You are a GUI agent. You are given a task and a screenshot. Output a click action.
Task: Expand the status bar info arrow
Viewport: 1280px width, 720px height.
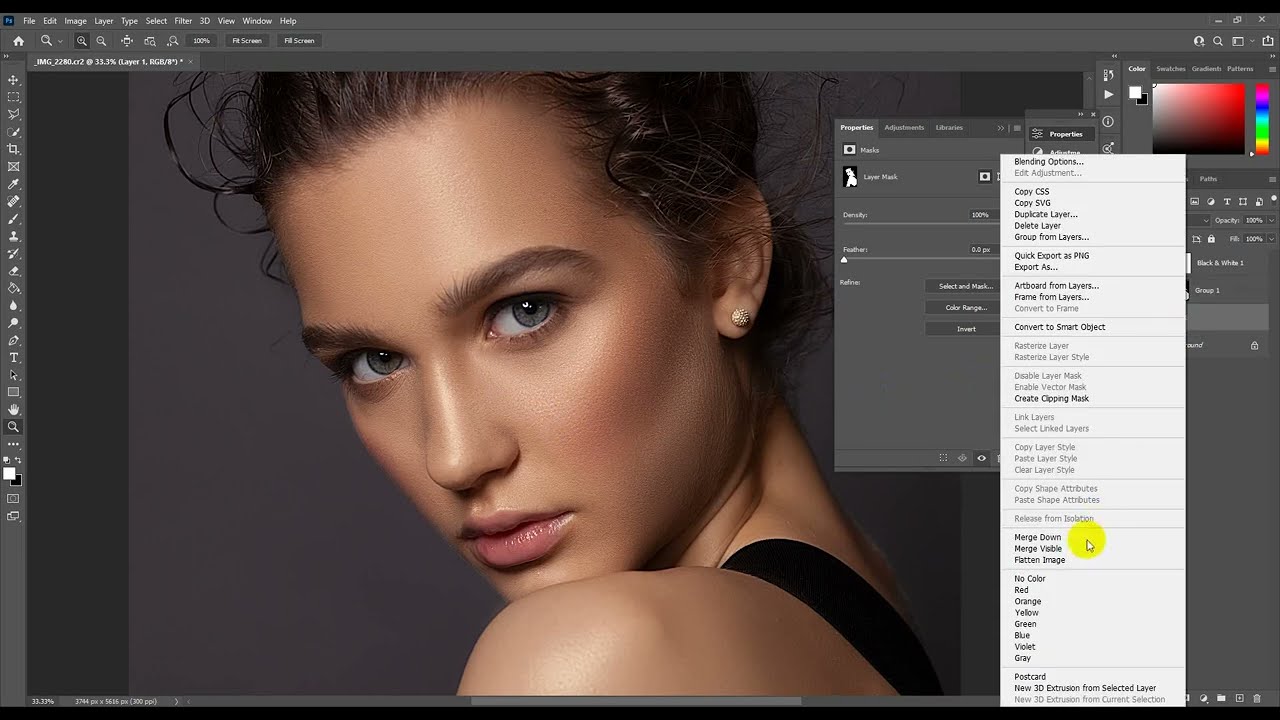(x=177, y=701)
